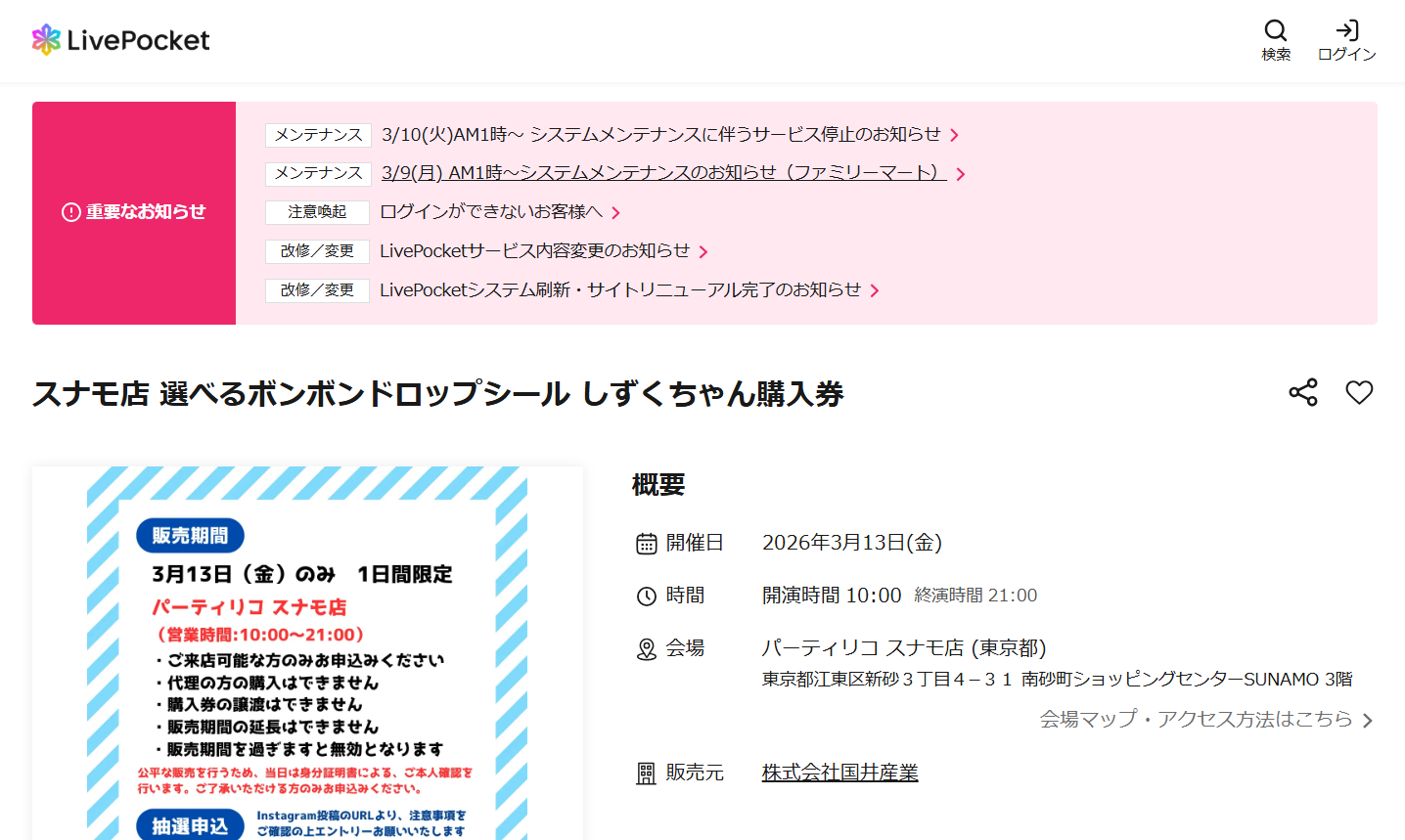Image resolution: width=1405 pixels, height=840 pixels.
Task: Click the LivePocket logo
Action: (119, 39)
